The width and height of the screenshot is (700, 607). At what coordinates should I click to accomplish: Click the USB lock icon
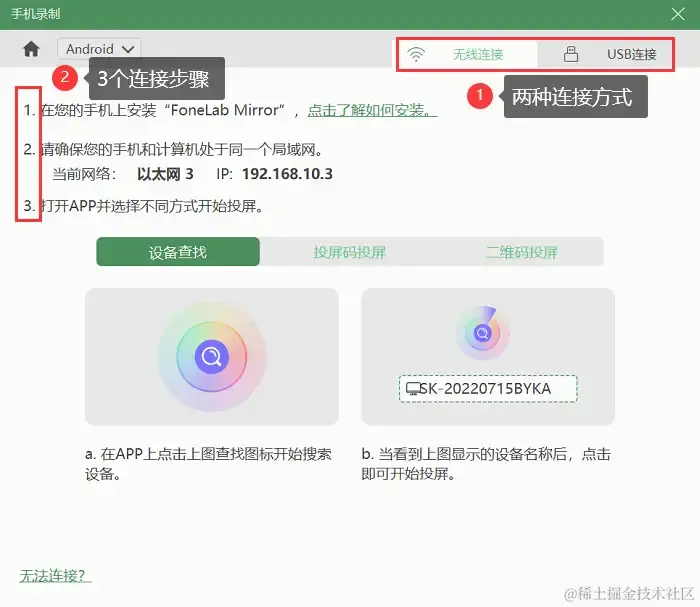coord(571,54)
